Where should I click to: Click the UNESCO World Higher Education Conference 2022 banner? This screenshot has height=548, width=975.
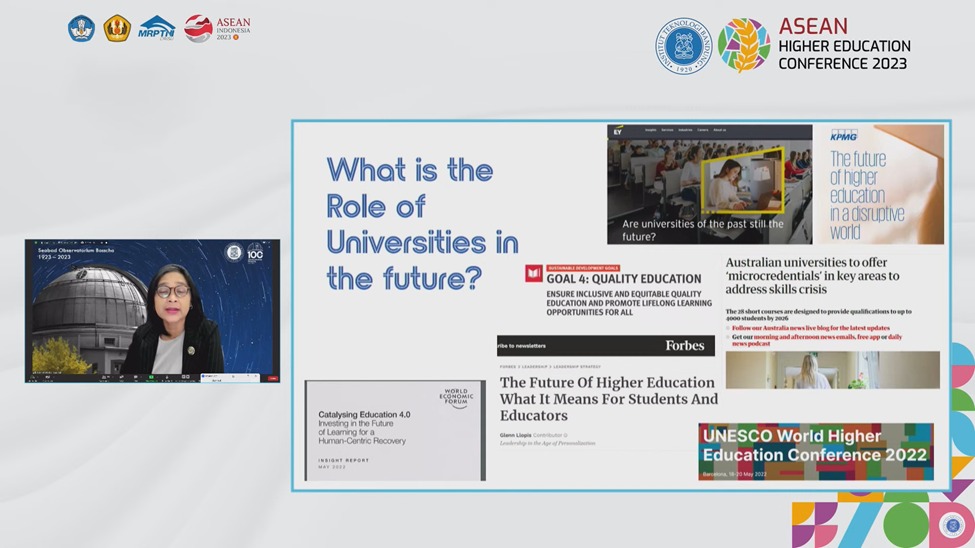[815, 451]
